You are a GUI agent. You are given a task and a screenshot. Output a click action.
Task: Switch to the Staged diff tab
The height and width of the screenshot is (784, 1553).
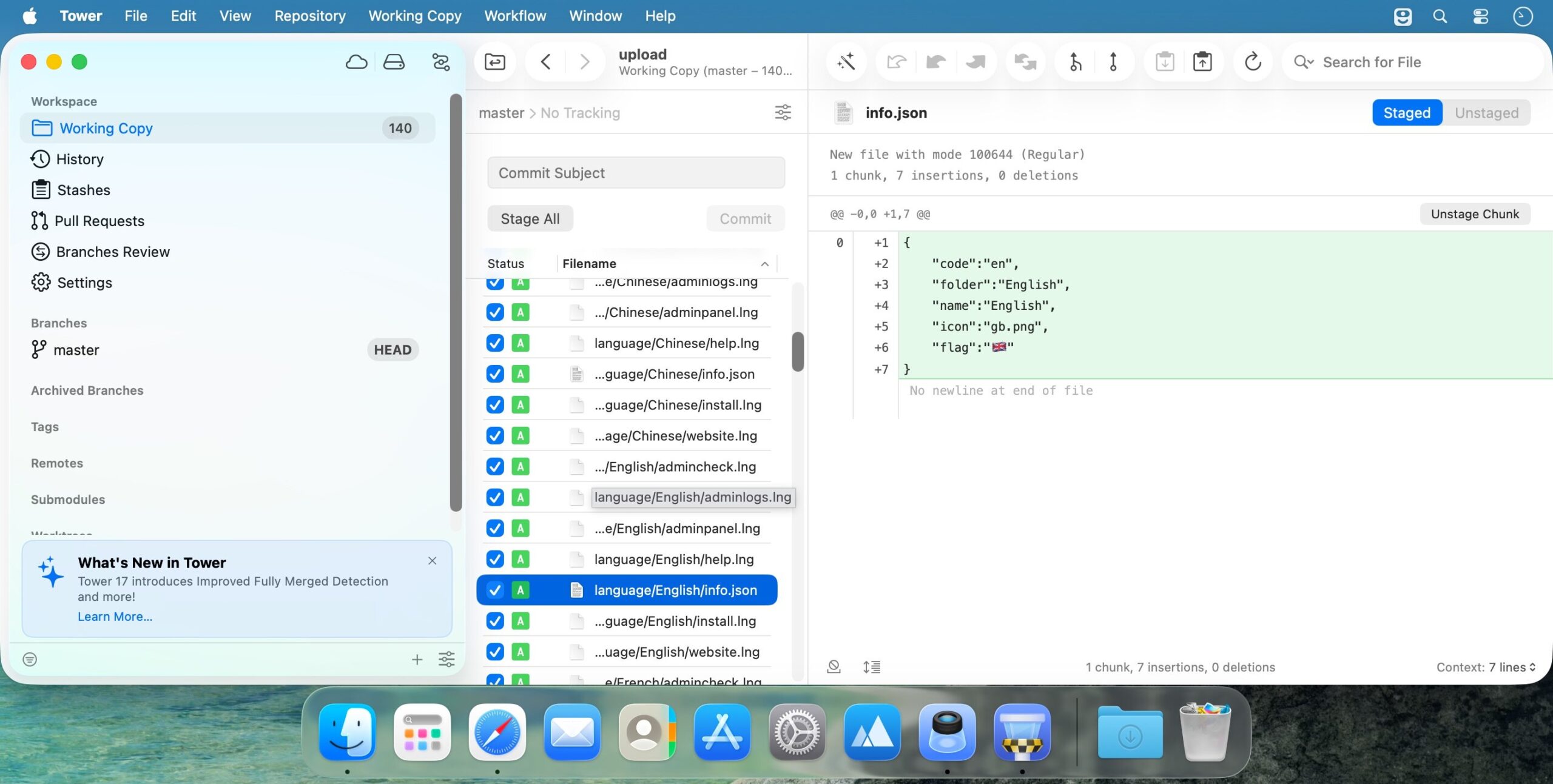pyautogui.click(x=1407, y=113)
